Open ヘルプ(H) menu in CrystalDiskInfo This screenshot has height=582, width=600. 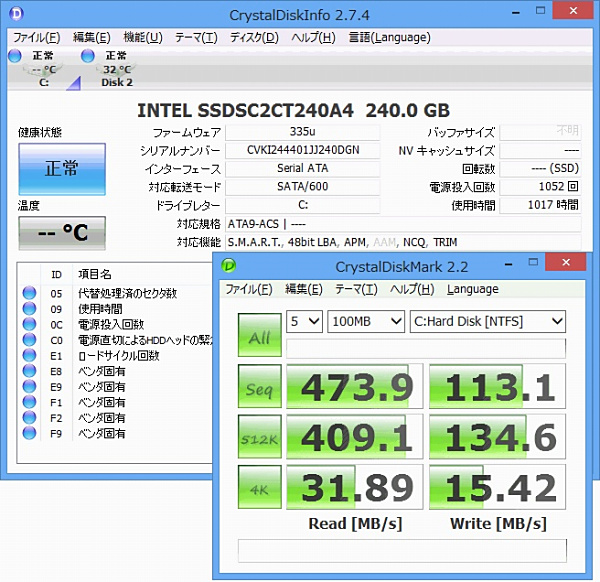(313, 37)
